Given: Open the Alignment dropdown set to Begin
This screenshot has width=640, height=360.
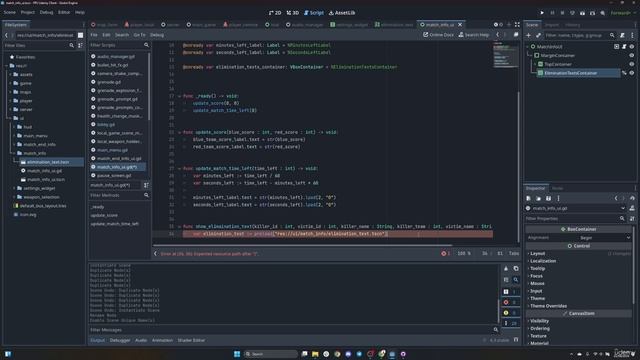Looking at the screenshot, I should click(604, 238).
